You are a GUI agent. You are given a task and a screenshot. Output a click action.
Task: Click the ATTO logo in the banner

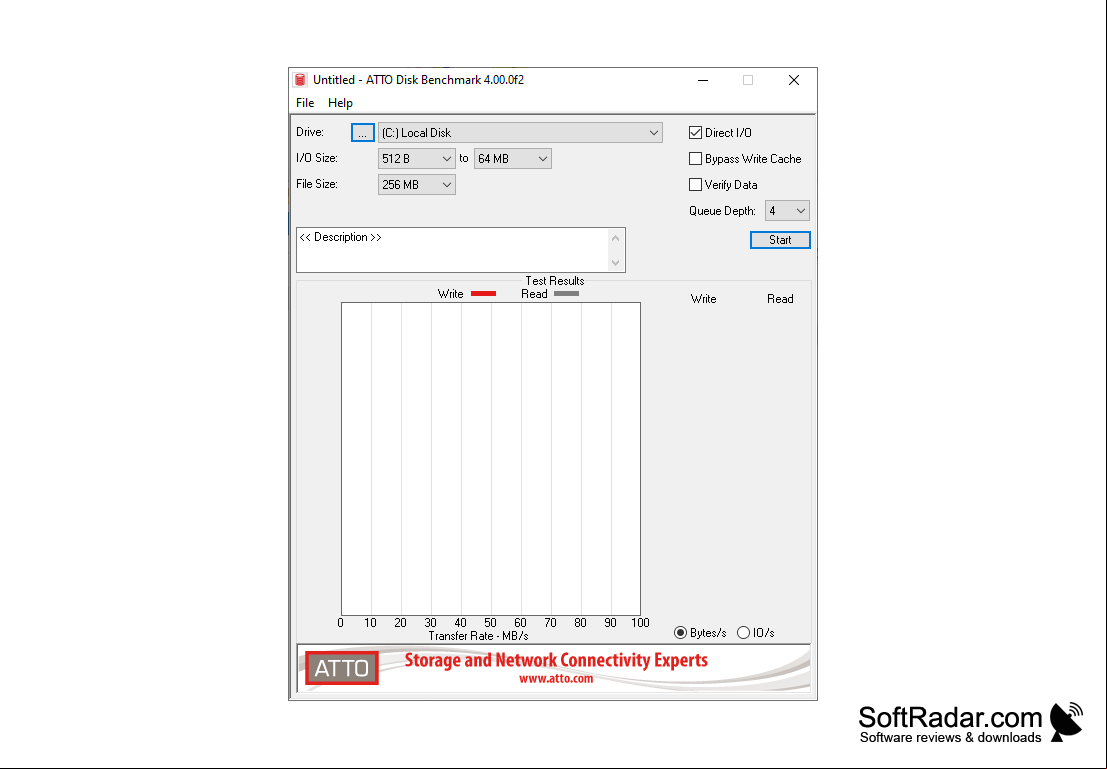point(342,668)
